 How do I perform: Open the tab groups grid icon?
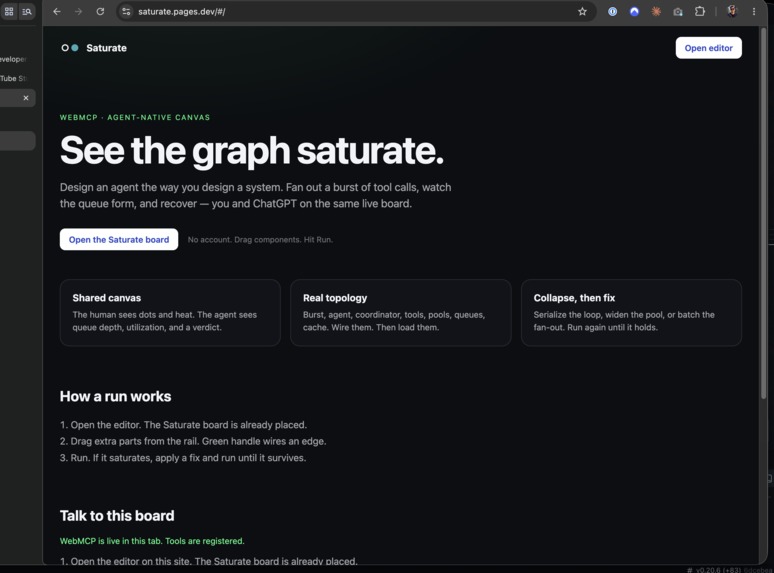point(9,11)
